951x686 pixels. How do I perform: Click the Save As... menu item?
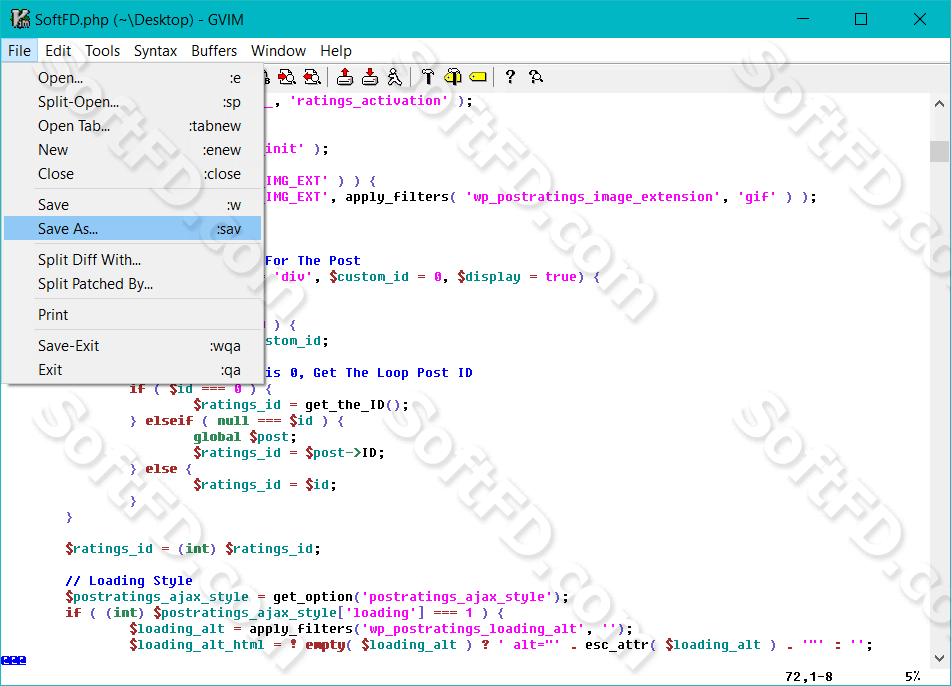pyautogui.click(x=133, y=229)
